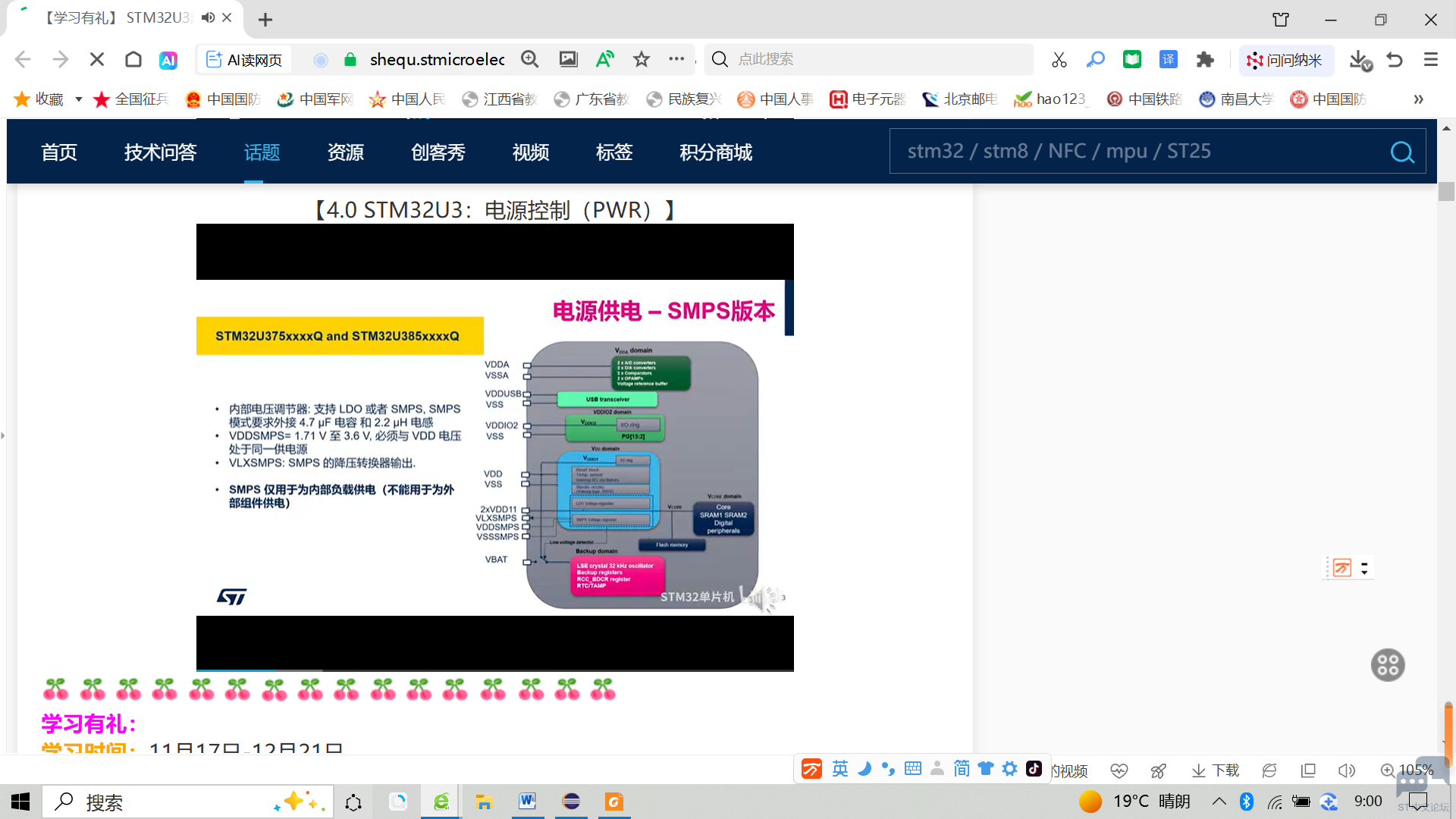Expand more bookmarks chevron
Viewport: 1456px width, 819px height.
[x=1418, y=99]
